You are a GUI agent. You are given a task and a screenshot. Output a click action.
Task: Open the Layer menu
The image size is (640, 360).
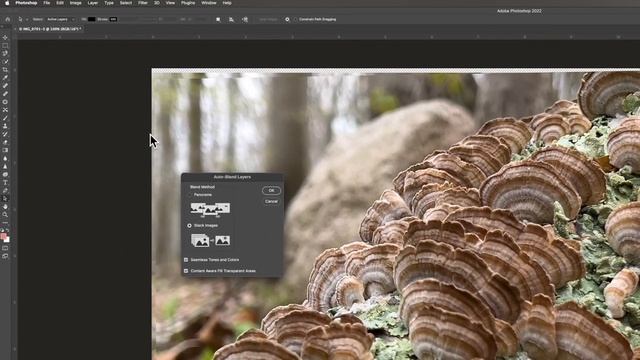(93, 3)
